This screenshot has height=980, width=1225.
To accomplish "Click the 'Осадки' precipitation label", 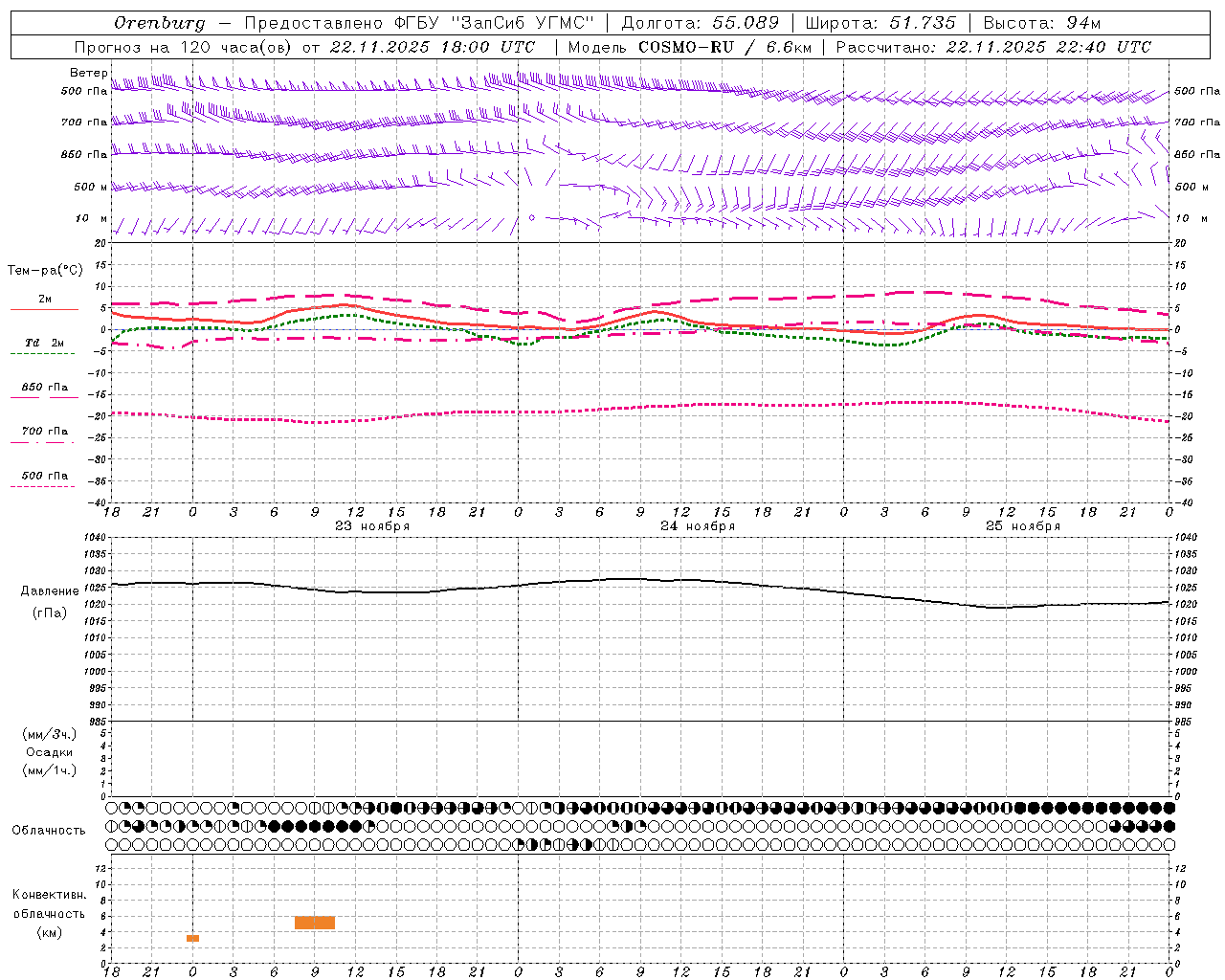I will point(50,752).
